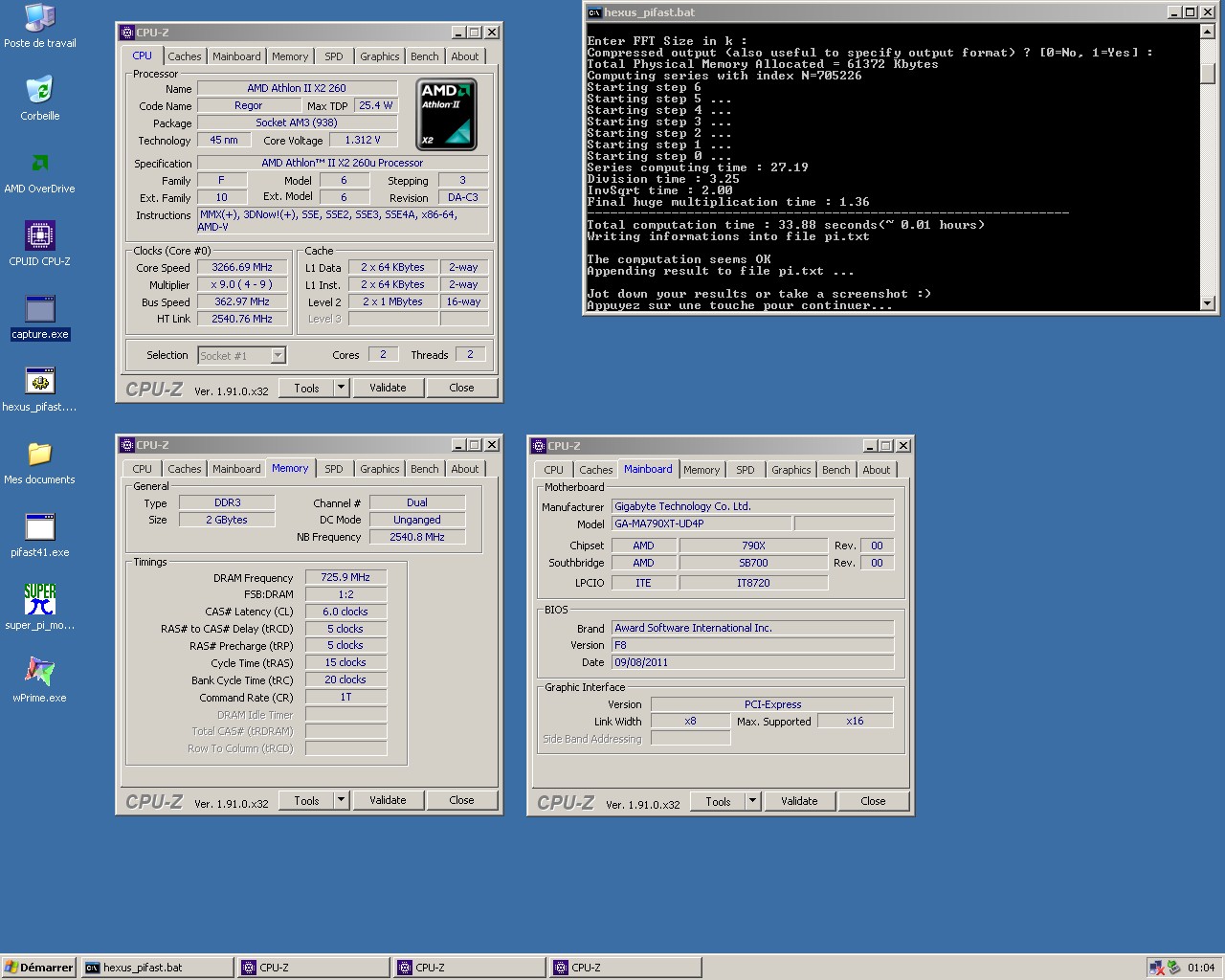This screenshot has width=1225, height=980.
Task: Click console vertical scrollbar thumb
Action: coord(1208,74)
